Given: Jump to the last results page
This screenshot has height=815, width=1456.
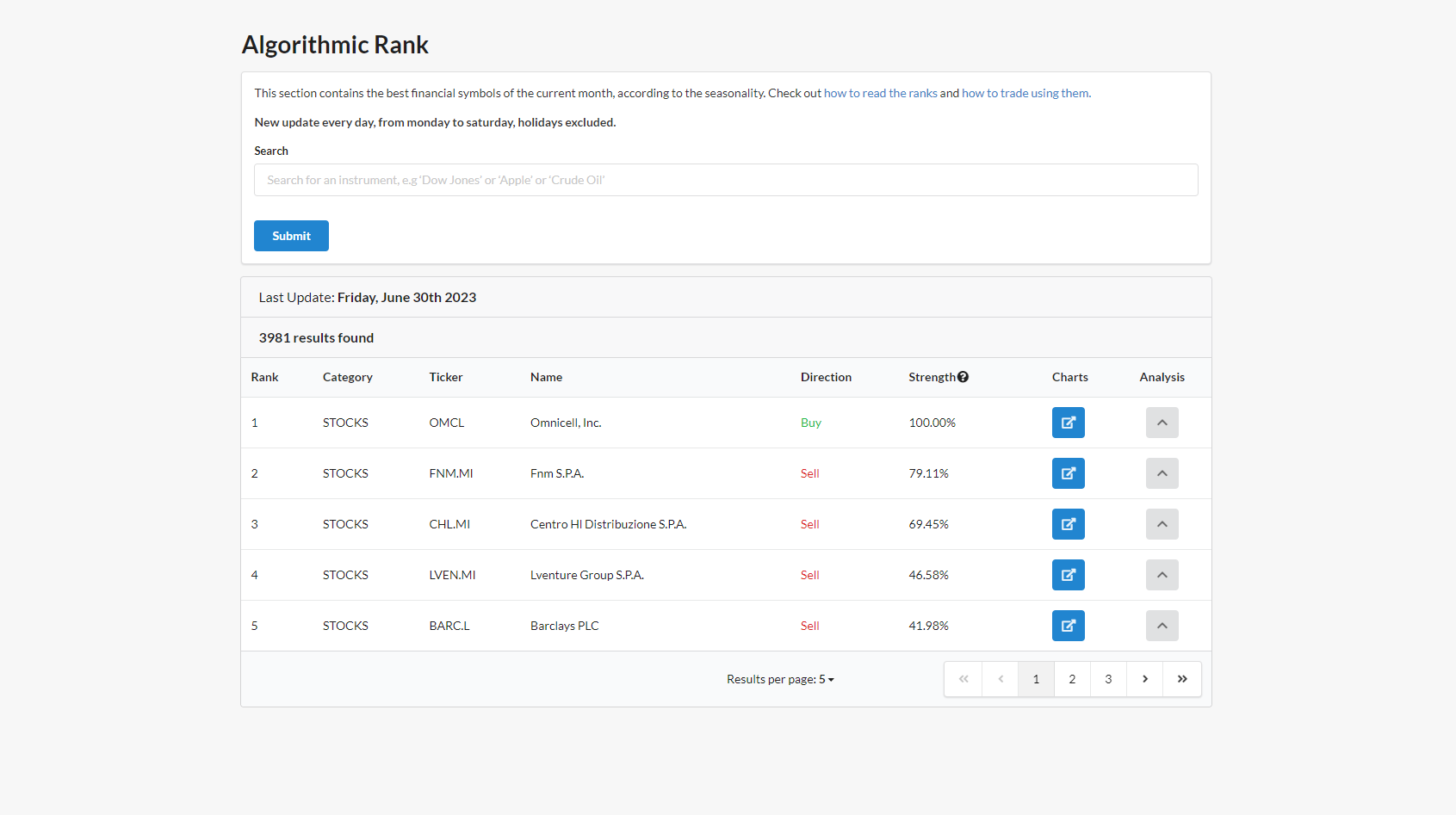Looking at the screenshot, I should pos(1181,679).
